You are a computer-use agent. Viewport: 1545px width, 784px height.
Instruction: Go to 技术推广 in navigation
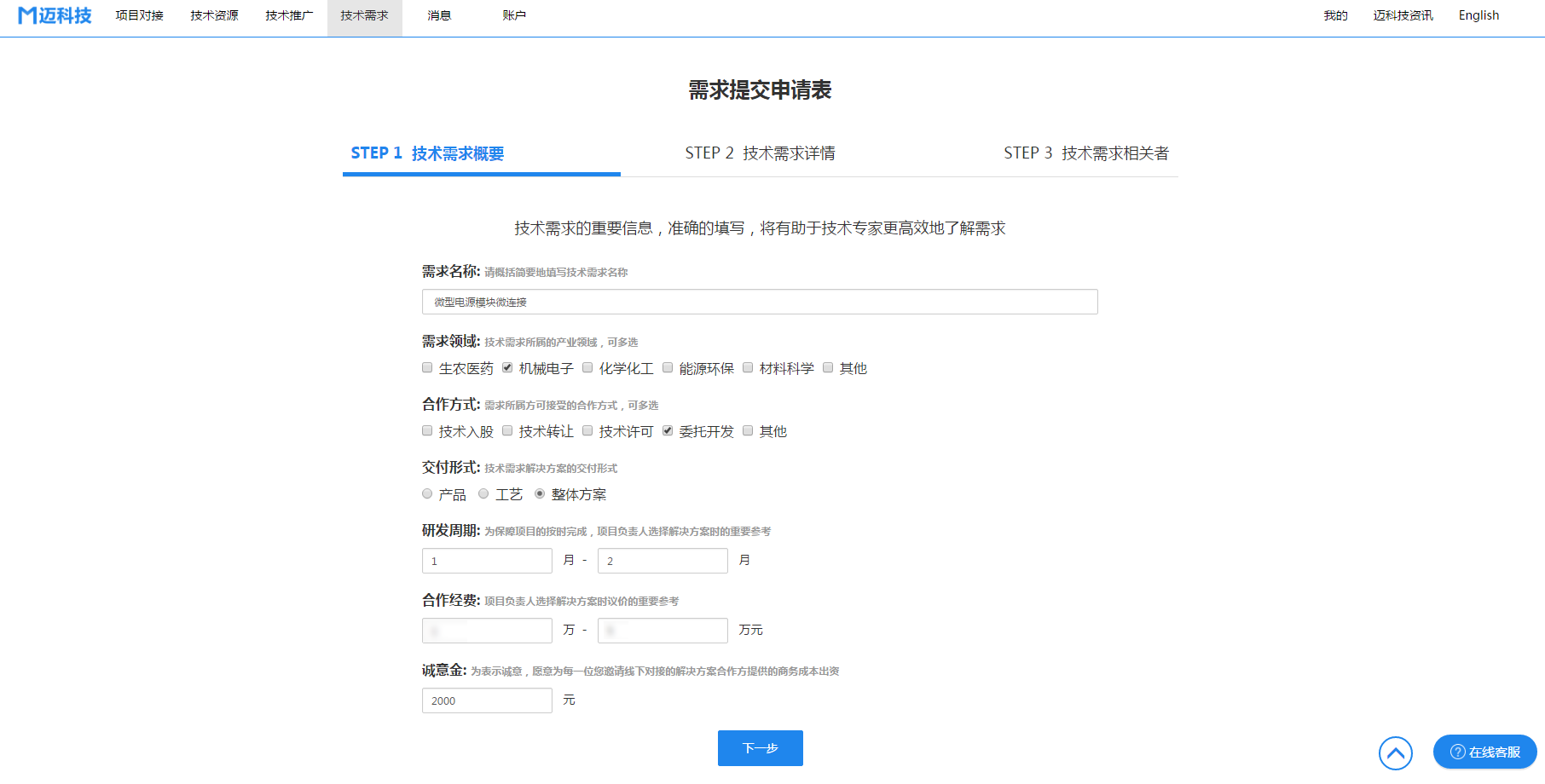coord(289,15)
